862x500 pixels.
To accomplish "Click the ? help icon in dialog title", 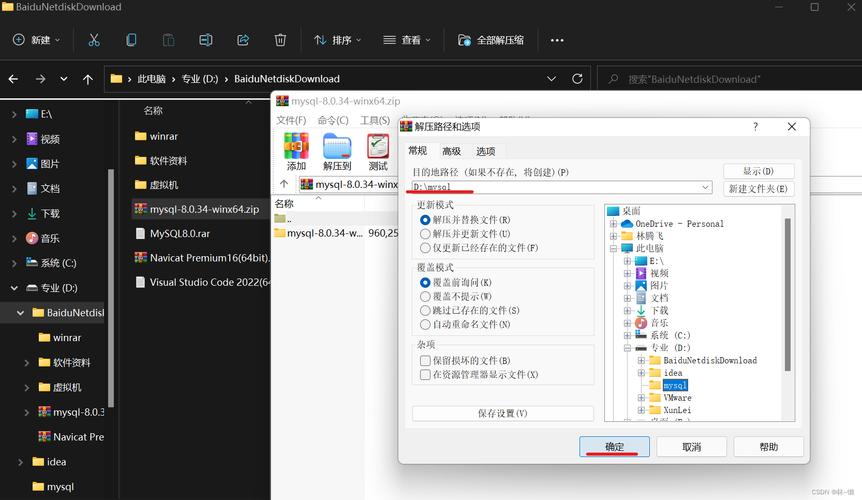I will tap(756, 126).
